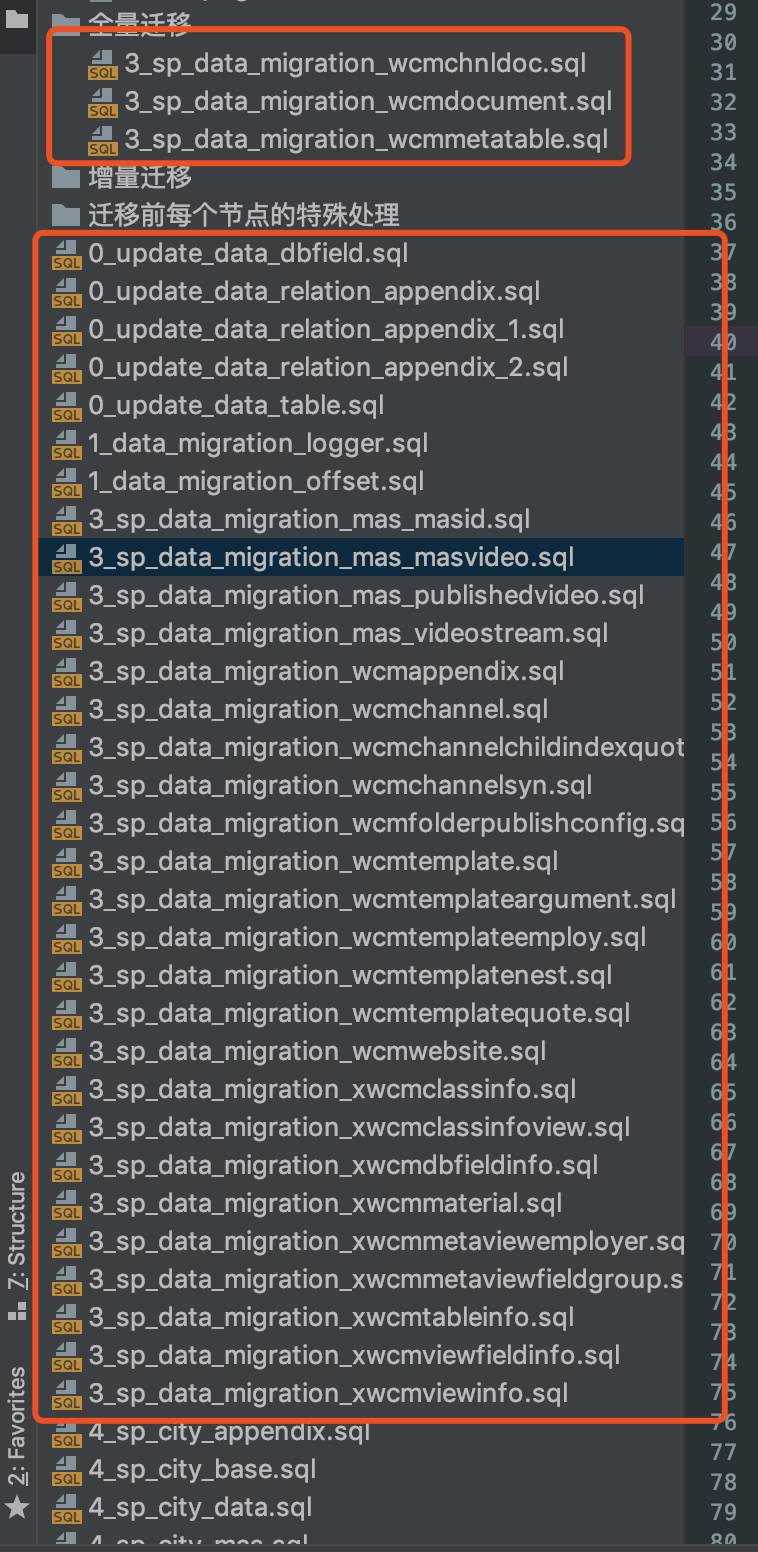This screenshot has height=1552, width=758.
Task: Choose 3_sp_data_migration_wcmtemplatenest.sql in the file list
Action: point(350,975)
